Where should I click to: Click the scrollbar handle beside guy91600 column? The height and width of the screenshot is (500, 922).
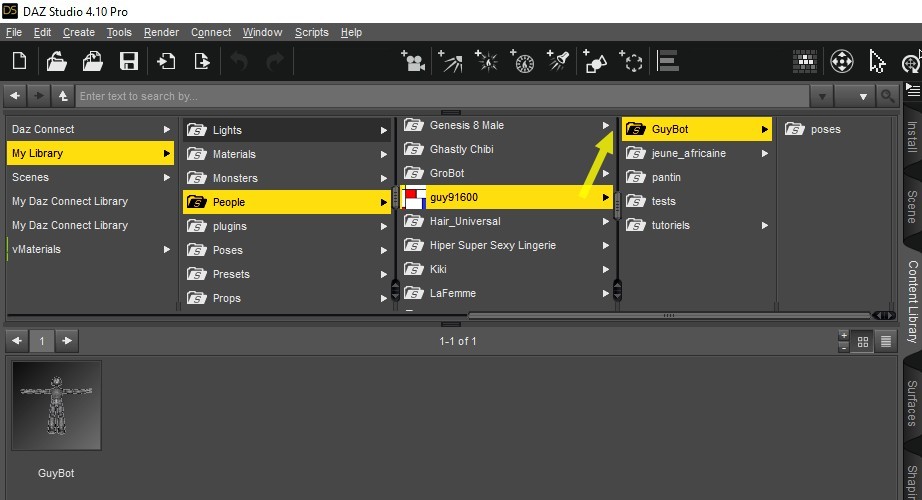click(x=617, y=206)
